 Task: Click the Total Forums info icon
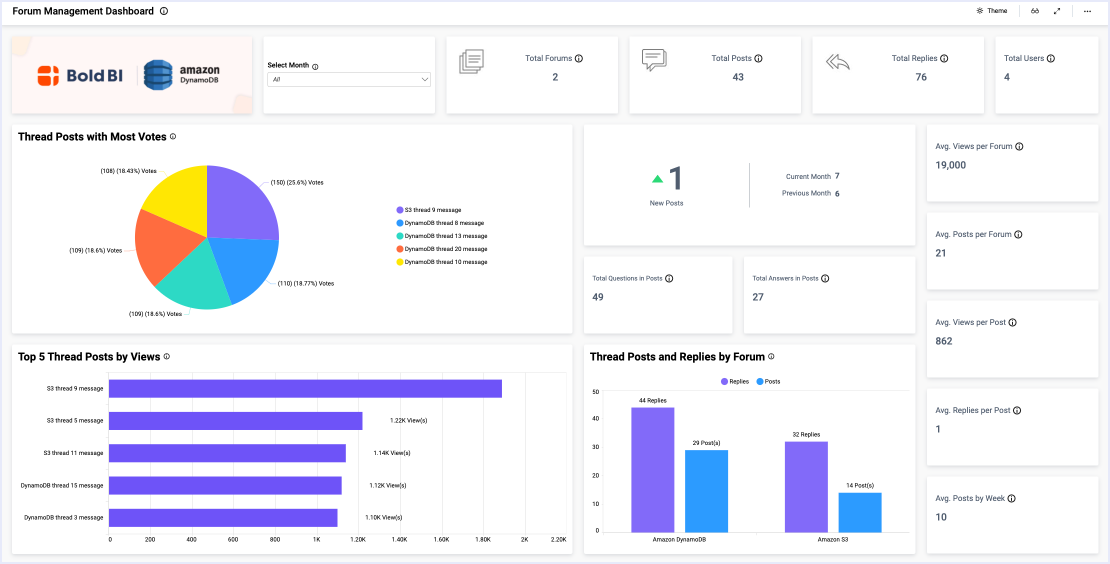click(579, 59)
